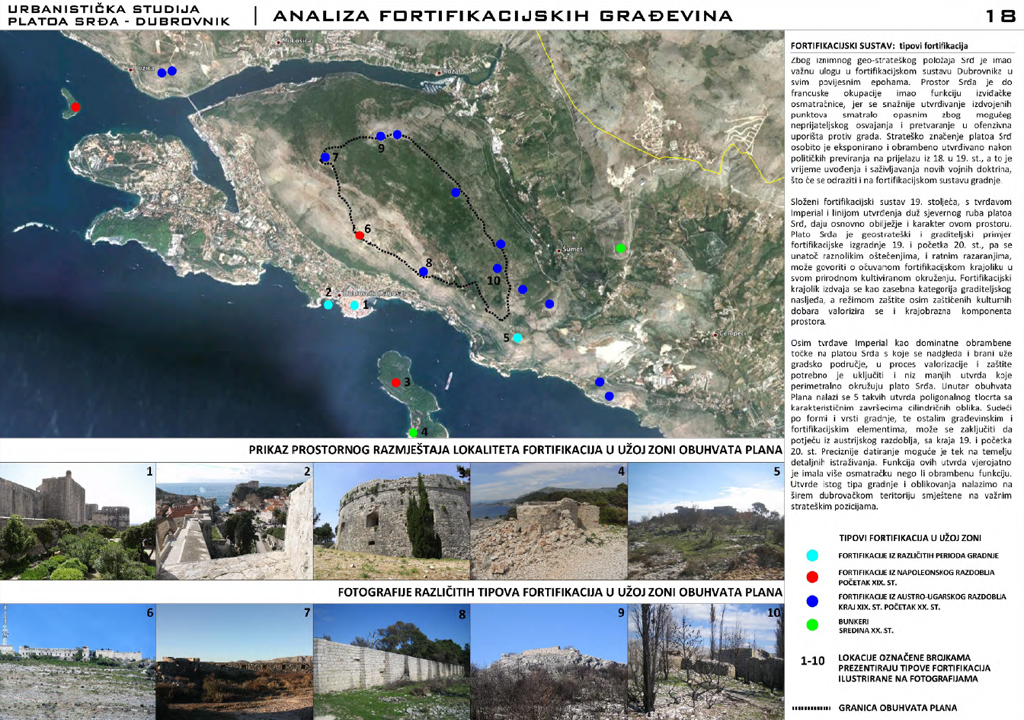Select the green marker labeled 4
Image resolution: width=1024 pixels, height=720 pixels.
tap(413, 432)
